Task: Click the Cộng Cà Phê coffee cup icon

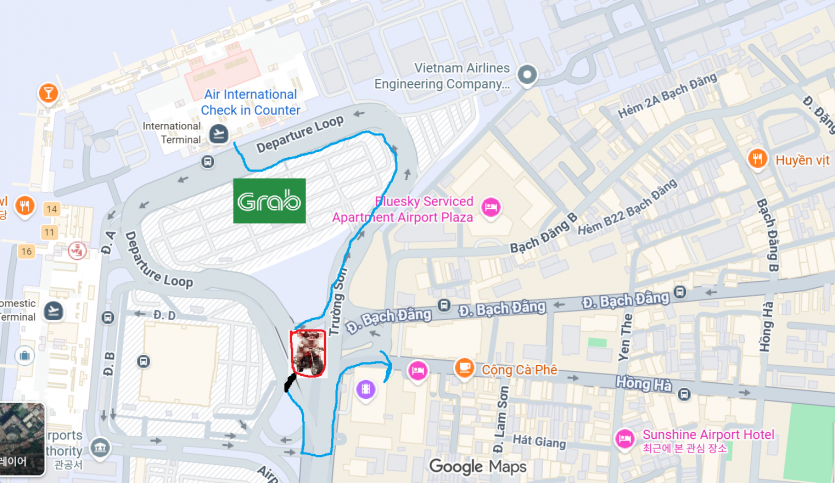Action: (464, 367)
